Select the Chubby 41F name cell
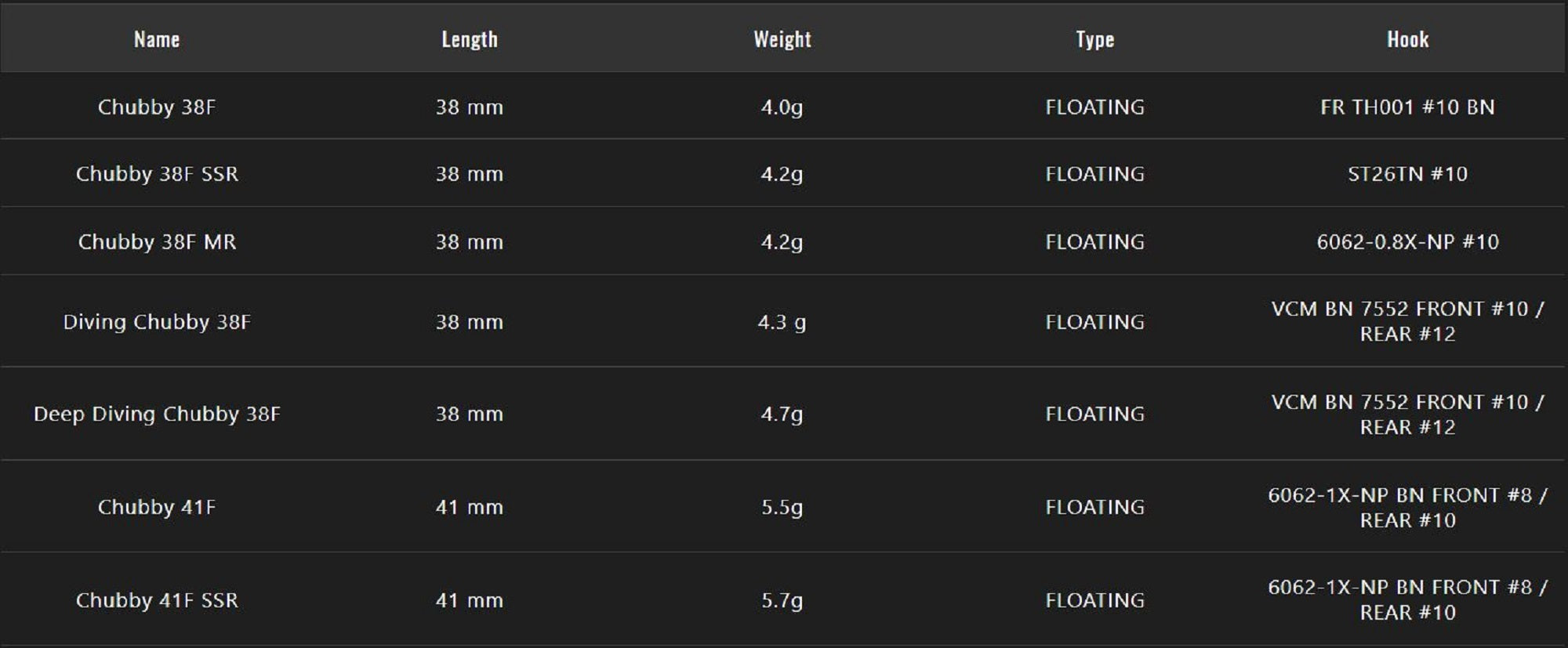The image size is (1568, 648). 157,507
